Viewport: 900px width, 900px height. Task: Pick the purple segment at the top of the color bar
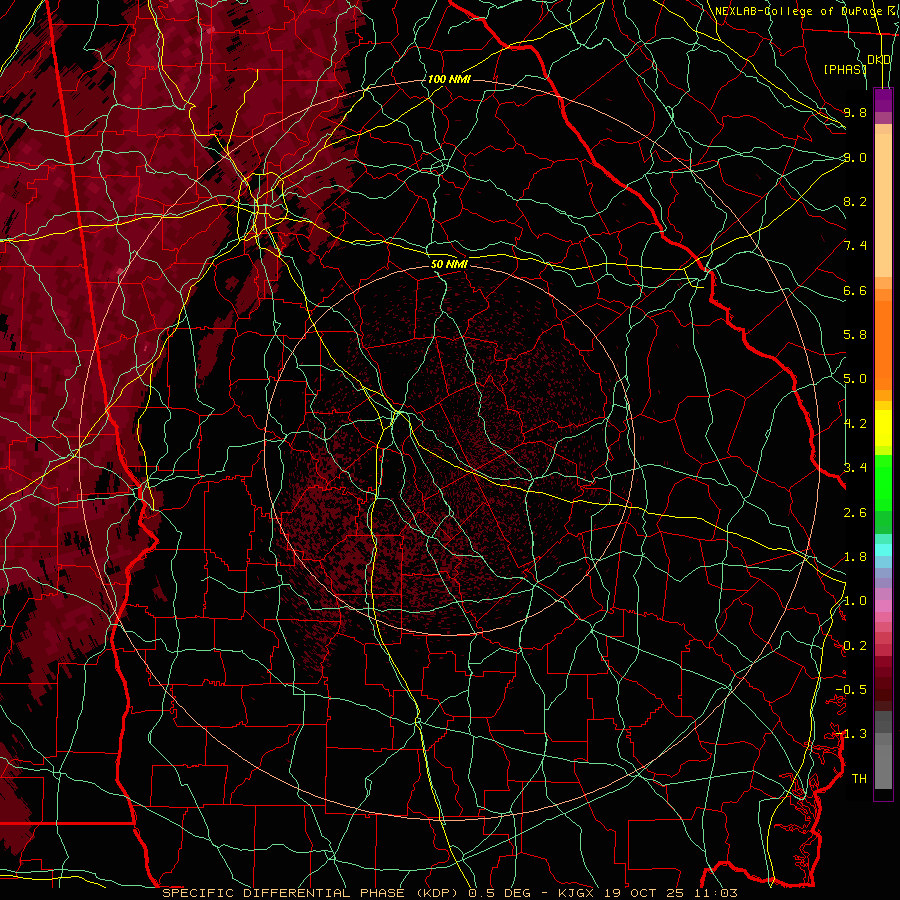click(x=883, y=100)
